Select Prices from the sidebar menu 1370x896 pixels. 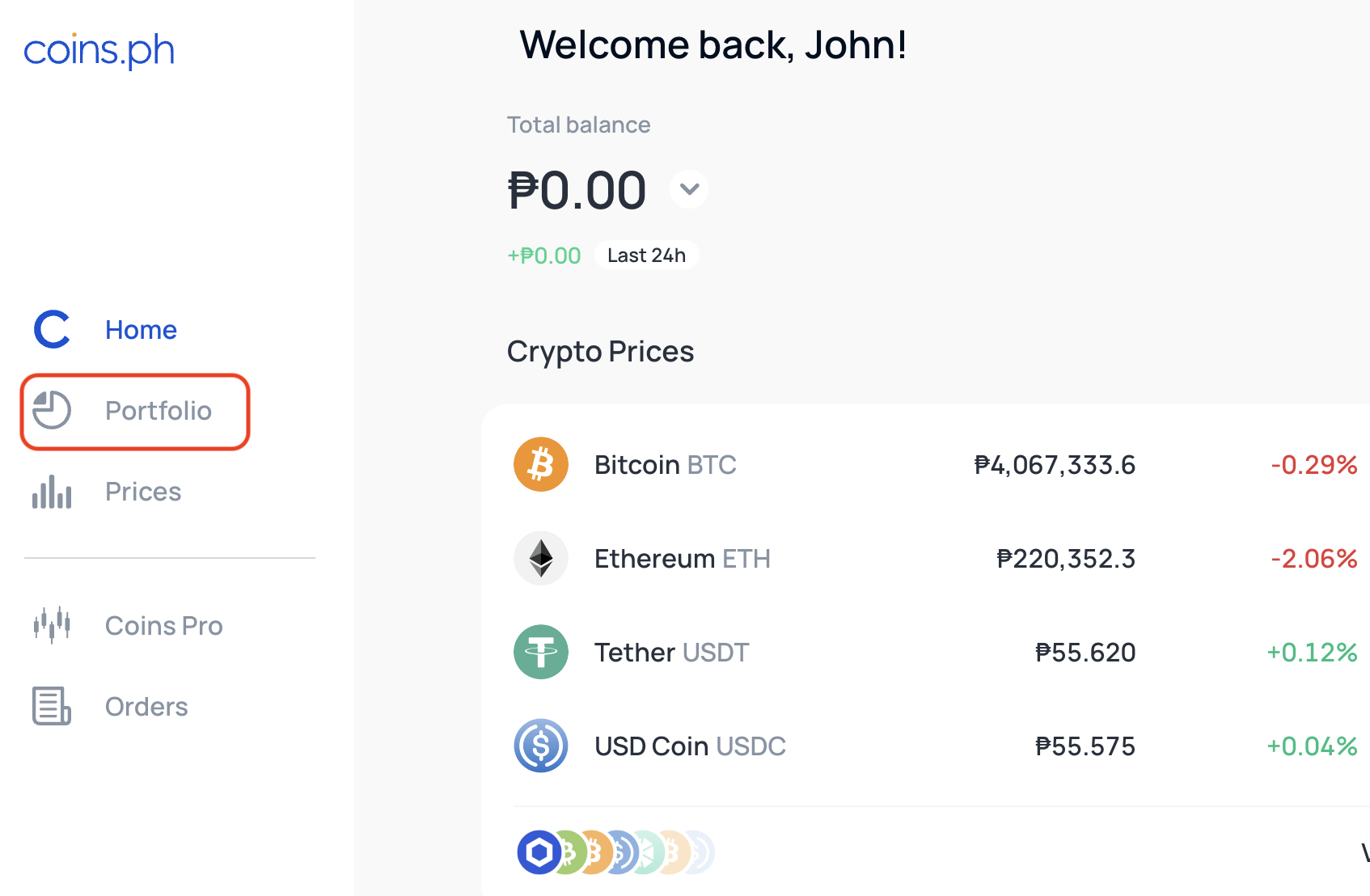point(142,492)
